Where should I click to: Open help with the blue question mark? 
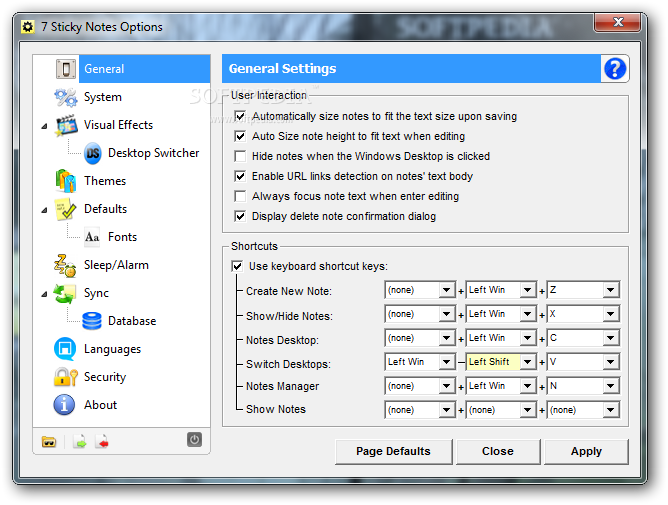pos(615,69)
